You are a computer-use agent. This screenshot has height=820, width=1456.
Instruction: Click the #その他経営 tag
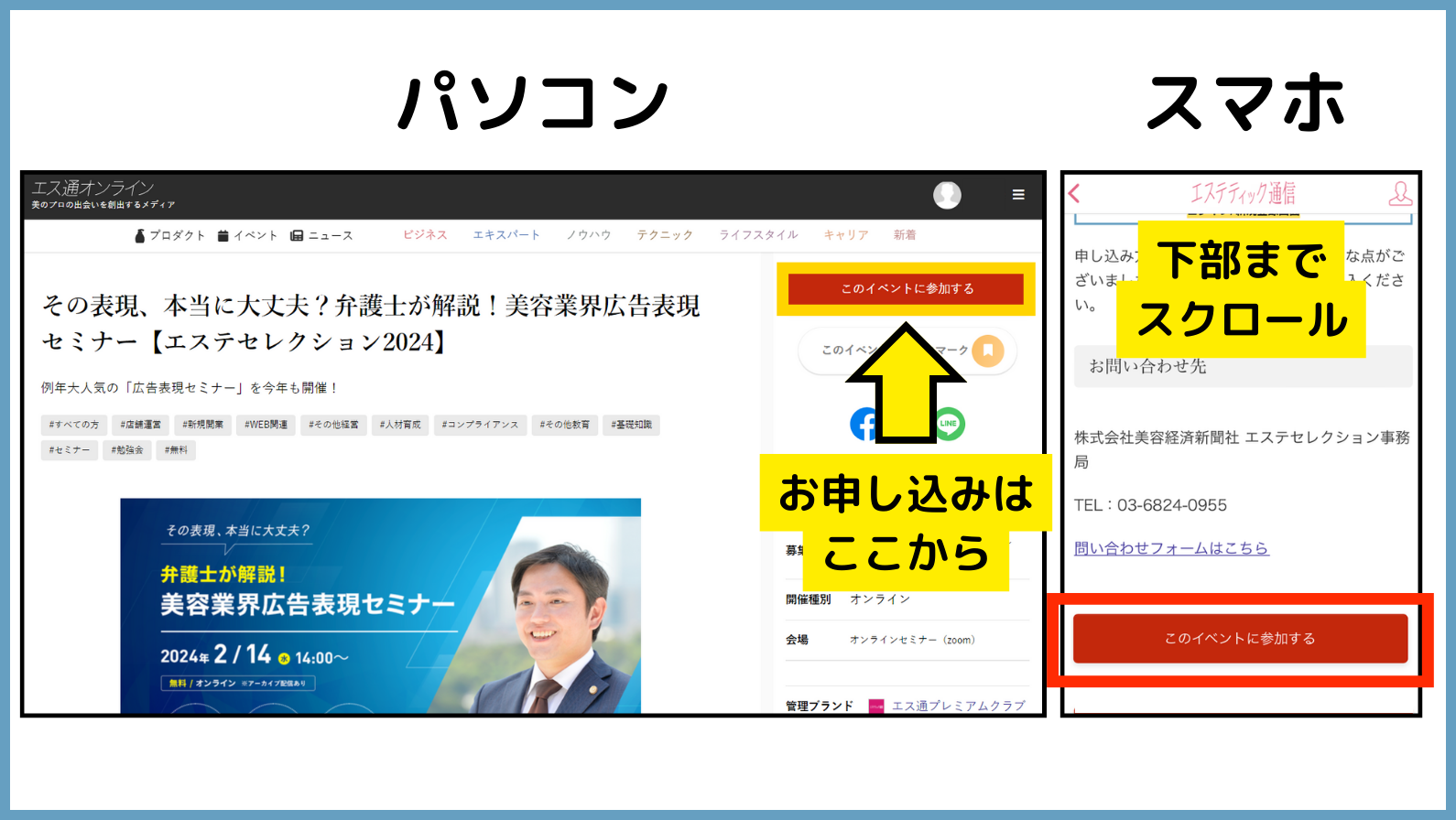tap(334, 425)
